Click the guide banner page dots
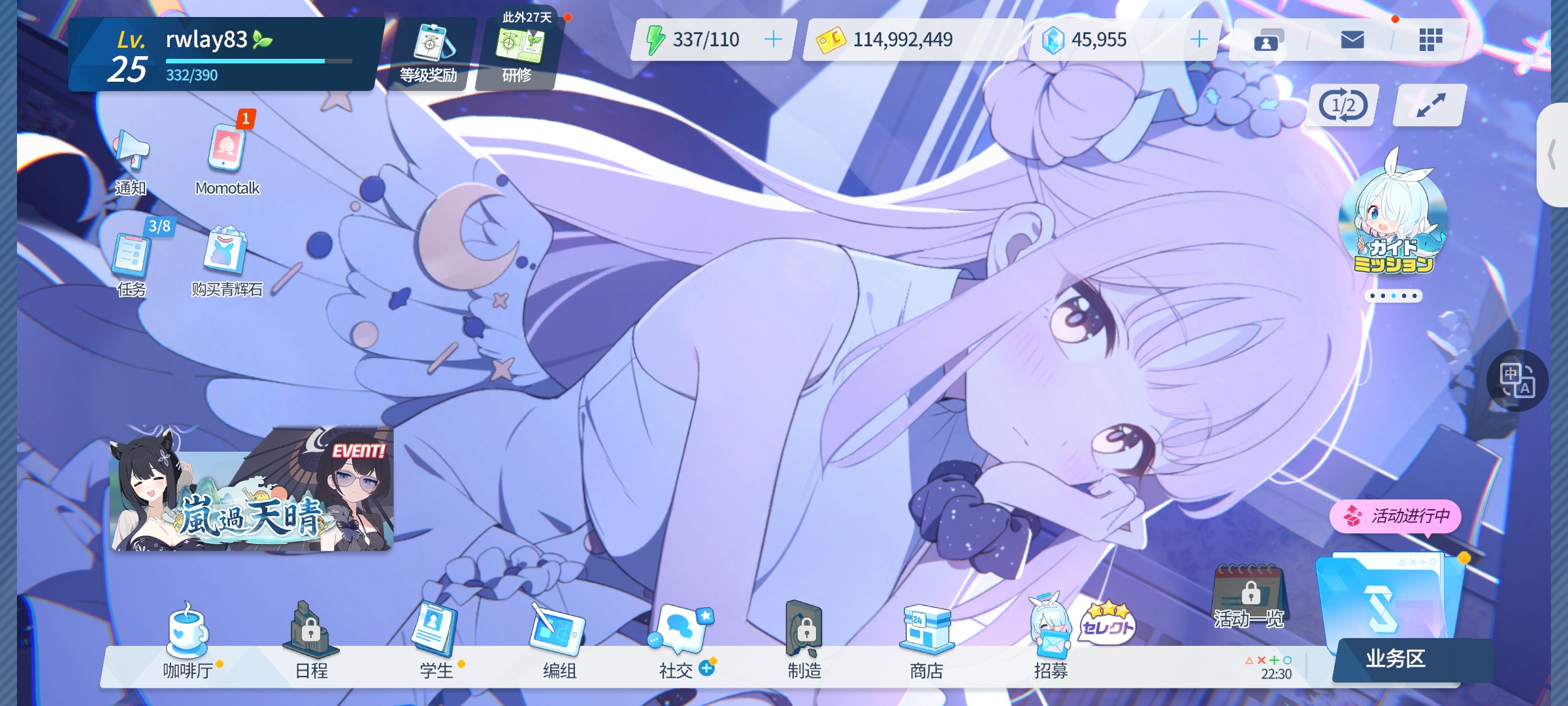 click(1393, 296)
